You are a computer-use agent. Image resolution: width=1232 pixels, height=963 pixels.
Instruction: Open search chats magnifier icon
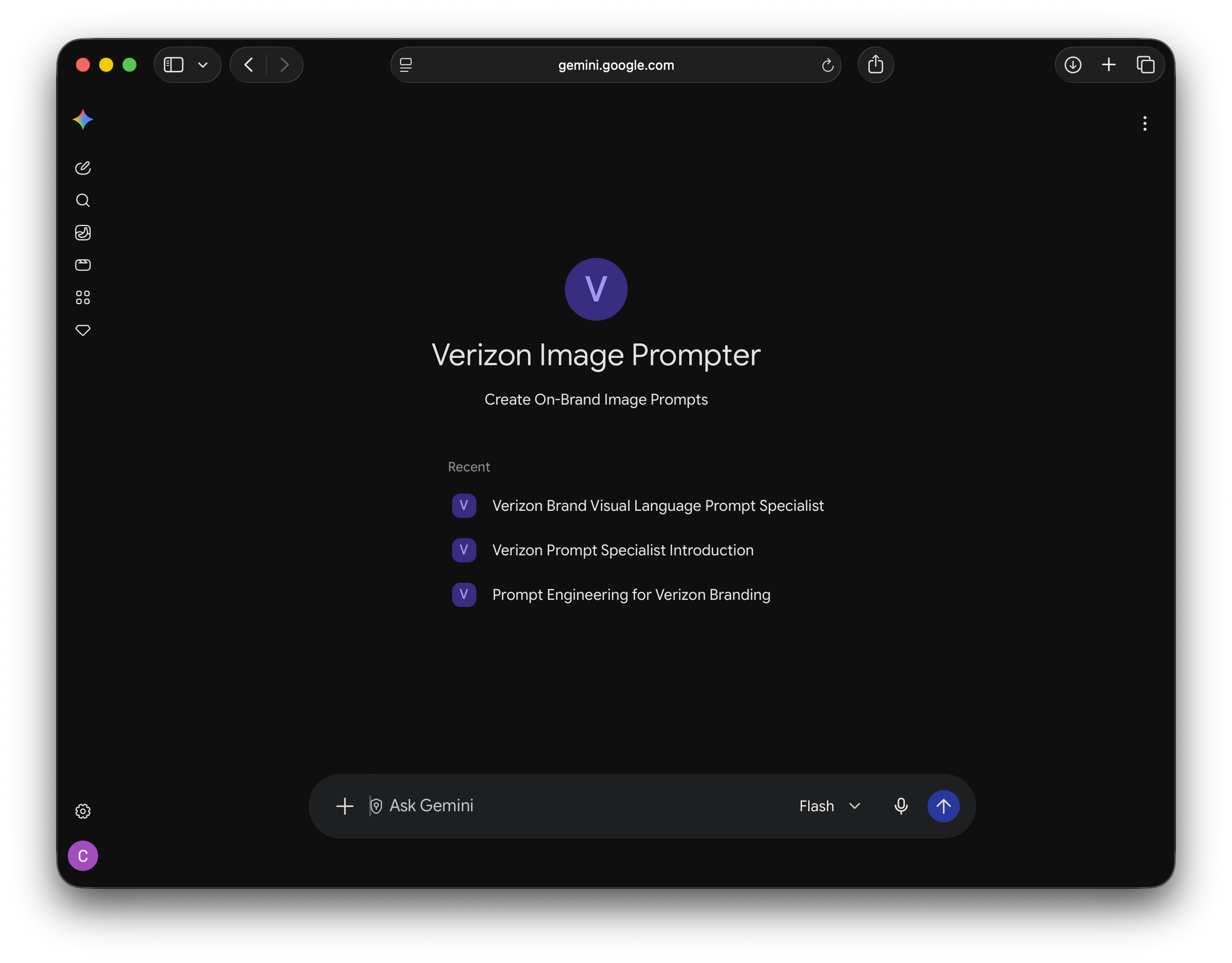point(83,200)
